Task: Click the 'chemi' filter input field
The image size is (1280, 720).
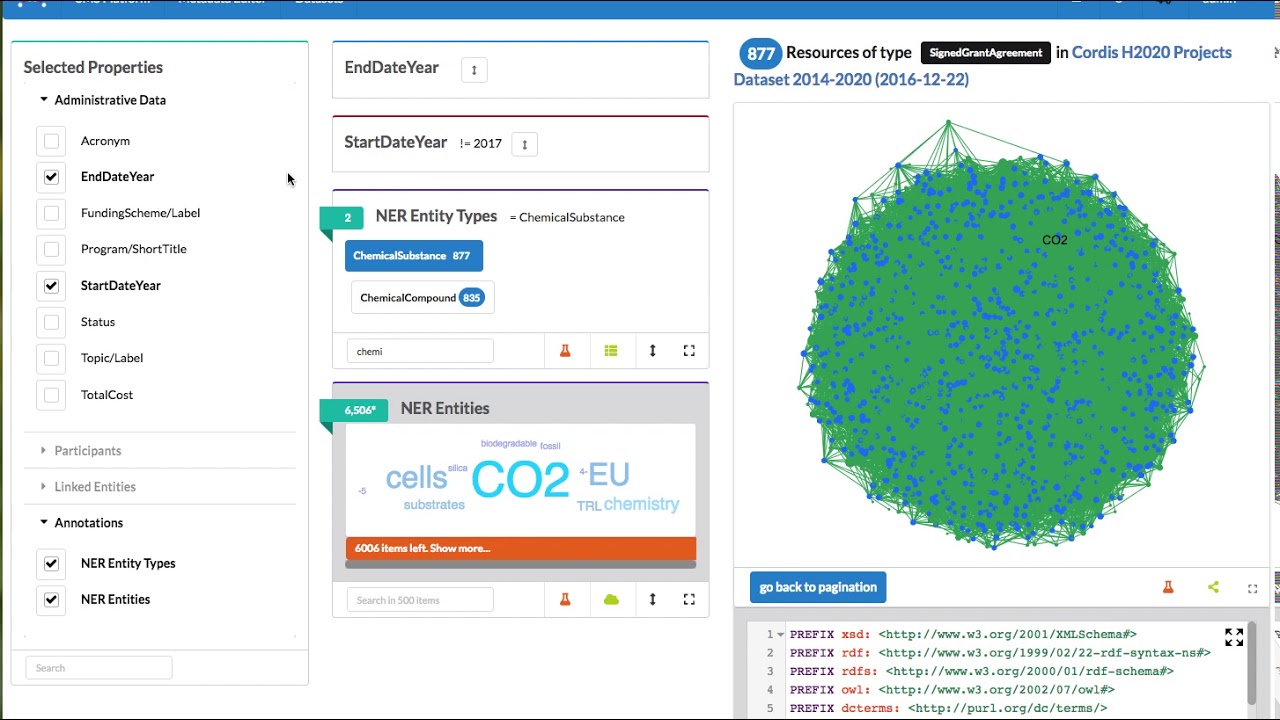Action: tap(420, 351)
